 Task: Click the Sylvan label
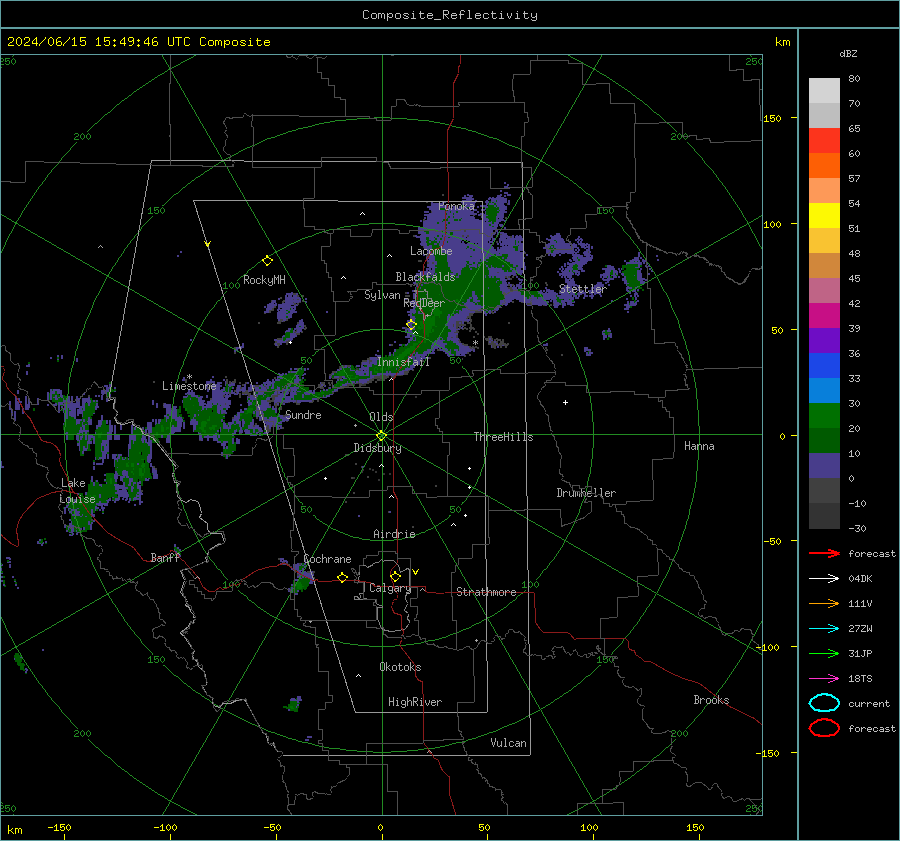[382, 295]
